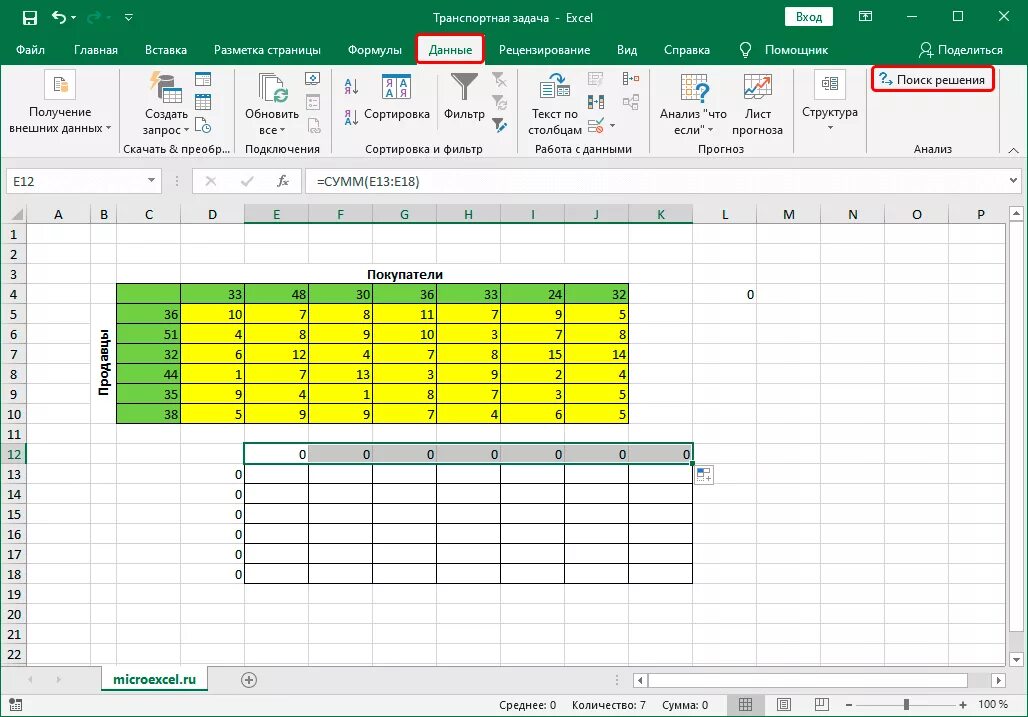Open the Файл tab
This screenshot has height=717, width=1028.
[30, 50]
